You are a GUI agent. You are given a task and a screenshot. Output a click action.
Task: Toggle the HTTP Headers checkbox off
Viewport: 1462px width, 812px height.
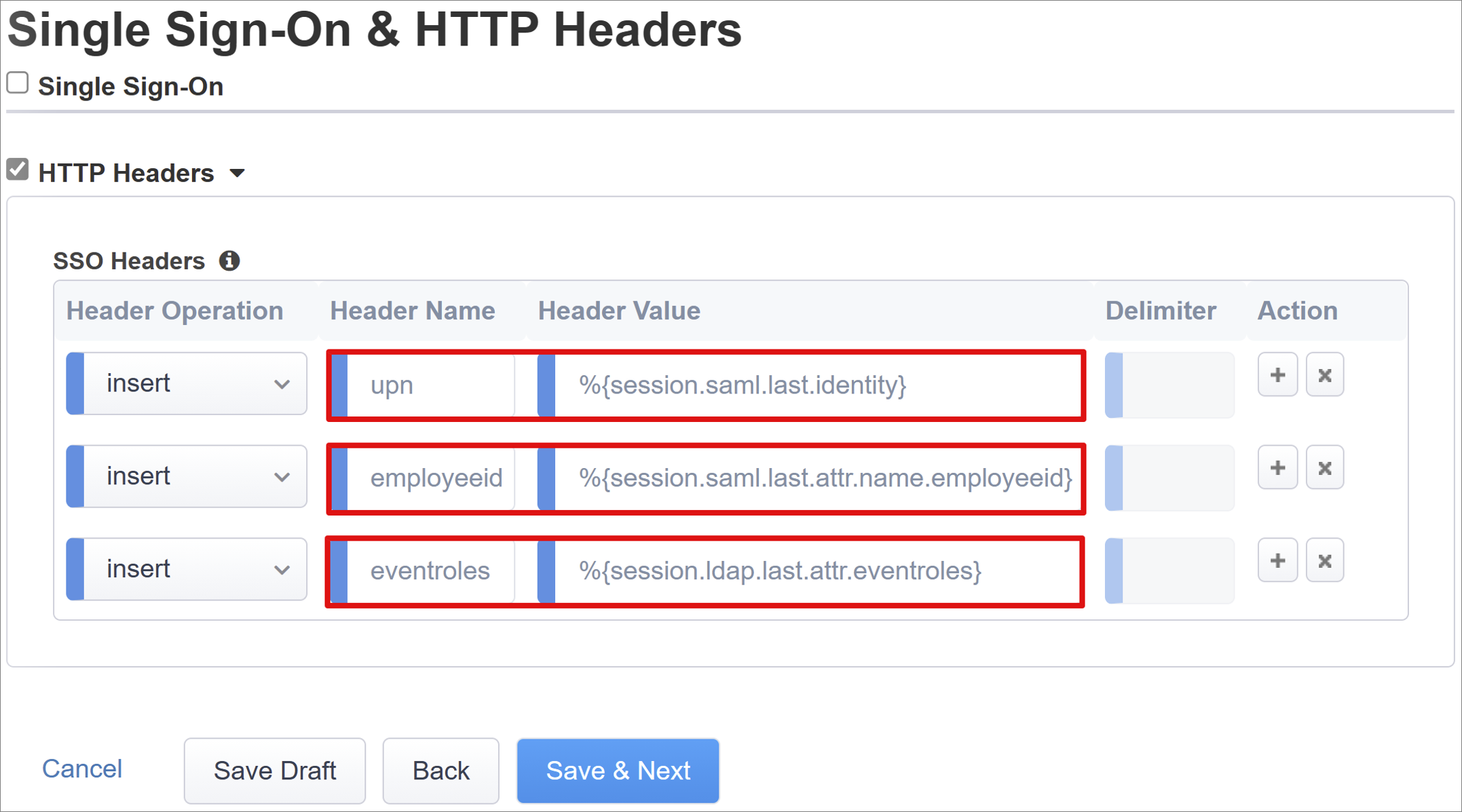[x=20, y=170]
